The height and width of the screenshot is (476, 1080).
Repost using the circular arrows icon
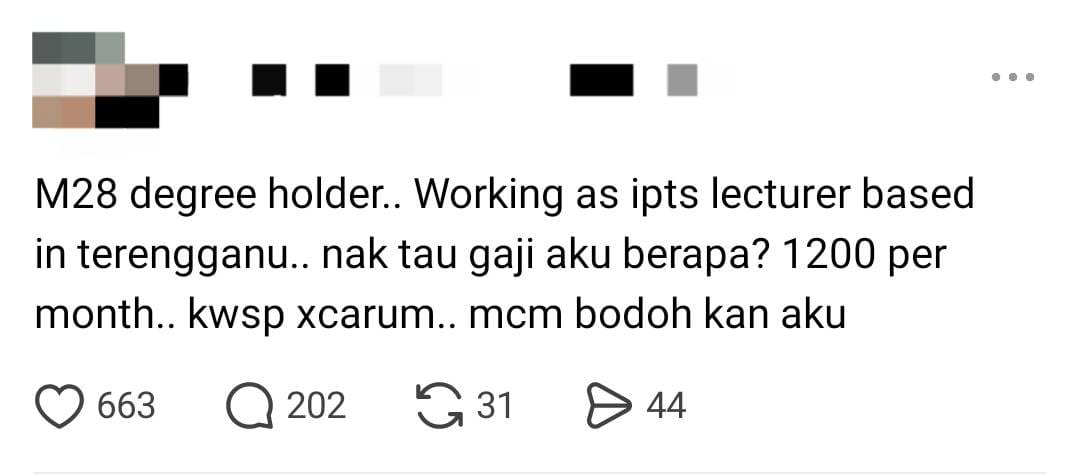pyautogui.click(x=440, y=406)
